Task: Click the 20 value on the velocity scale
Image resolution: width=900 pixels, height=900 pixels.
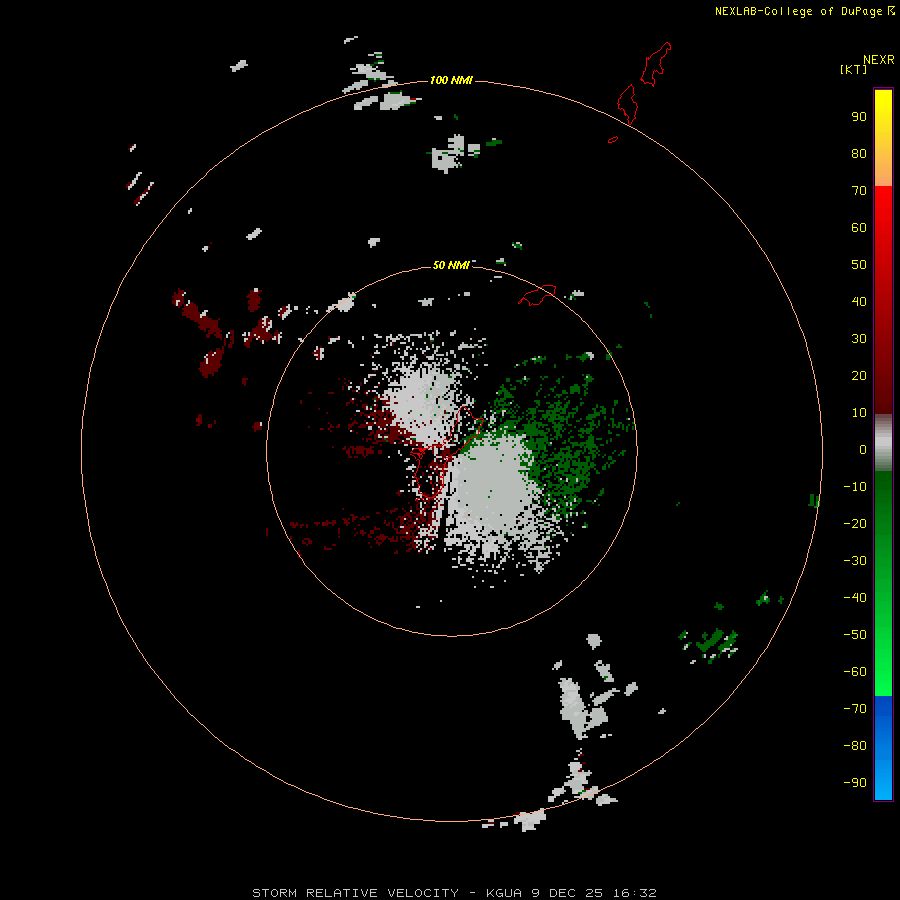Action: click(x=859, y=375)
